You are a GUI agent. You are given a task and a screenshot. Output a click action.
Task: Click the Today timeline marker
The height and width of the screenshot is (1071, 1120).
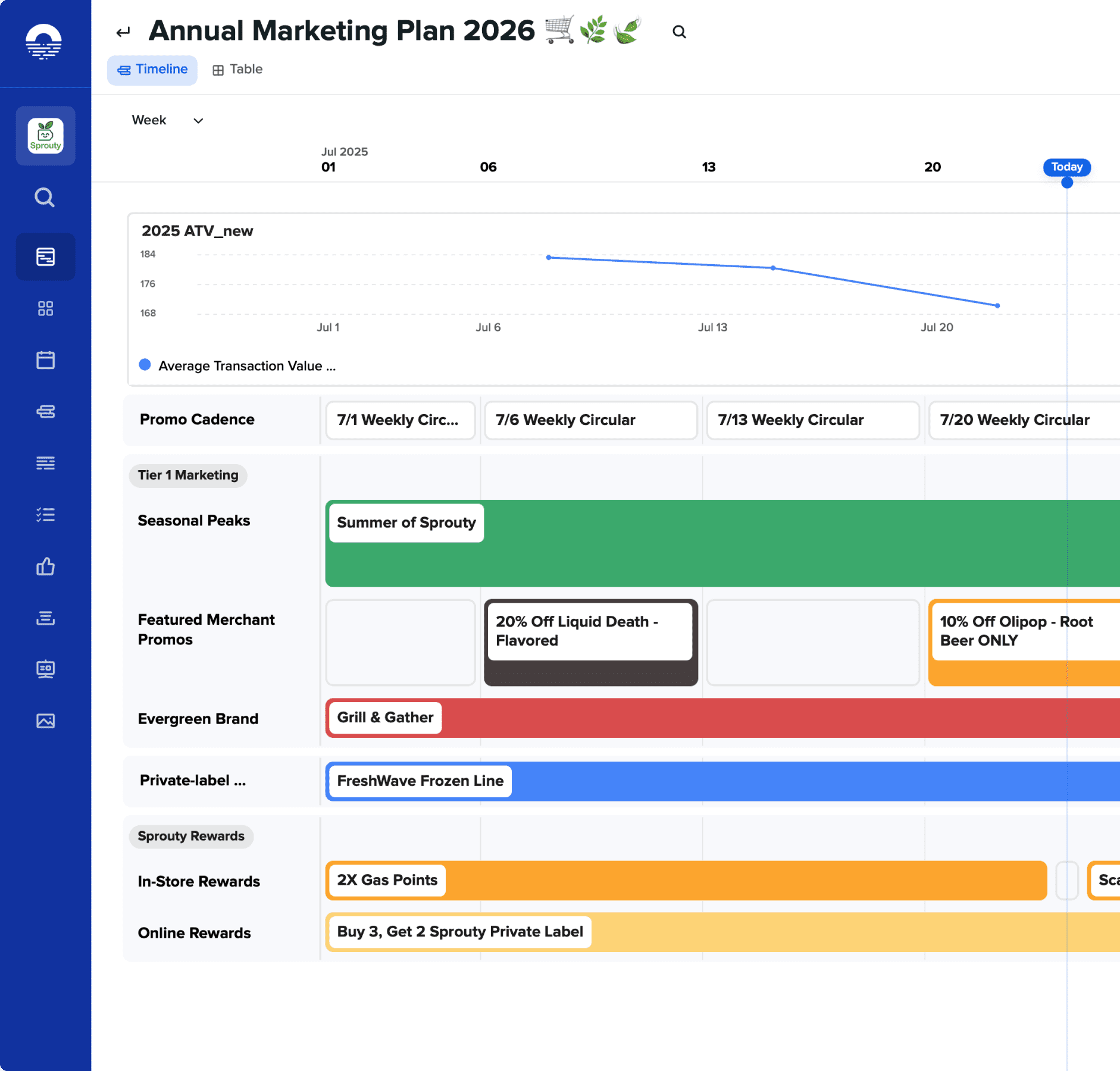coord(1066,167)
